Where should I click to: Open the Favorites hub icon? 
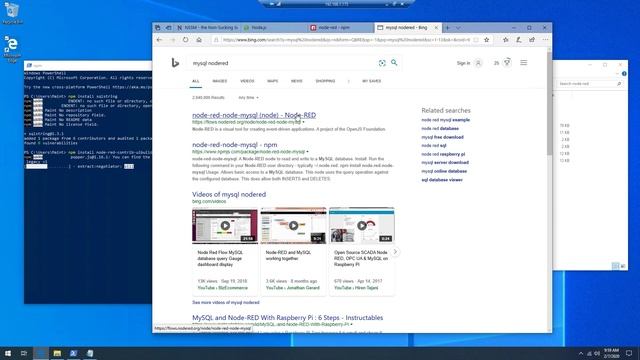click(506, 40)
